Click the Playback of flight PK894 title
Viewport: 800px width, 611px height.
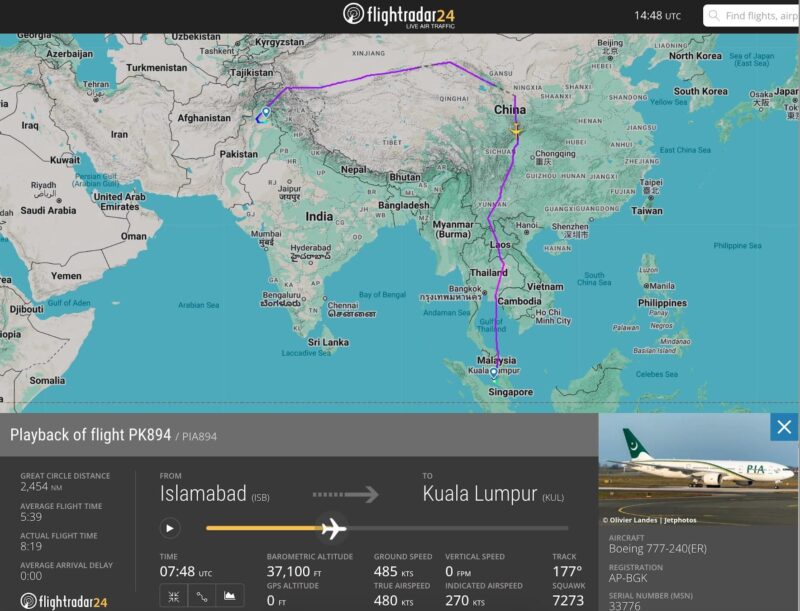(90, 435)
